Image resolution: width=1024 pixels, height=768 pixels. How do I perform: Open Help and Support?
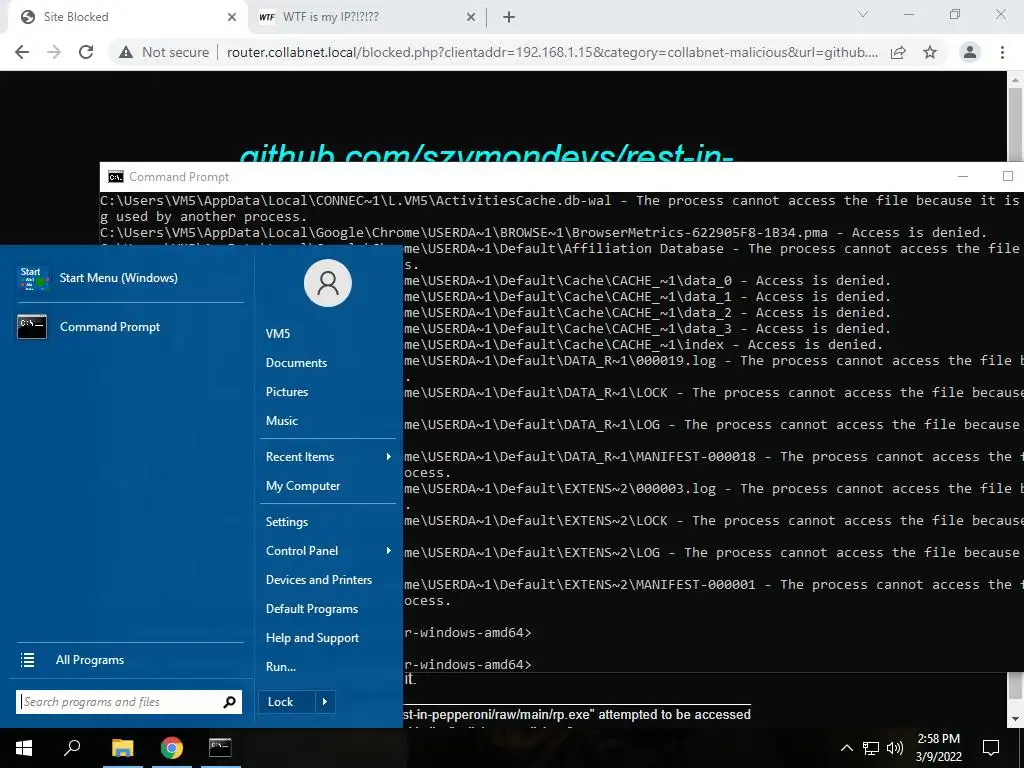pyautogui.click(x=312, y=638)
